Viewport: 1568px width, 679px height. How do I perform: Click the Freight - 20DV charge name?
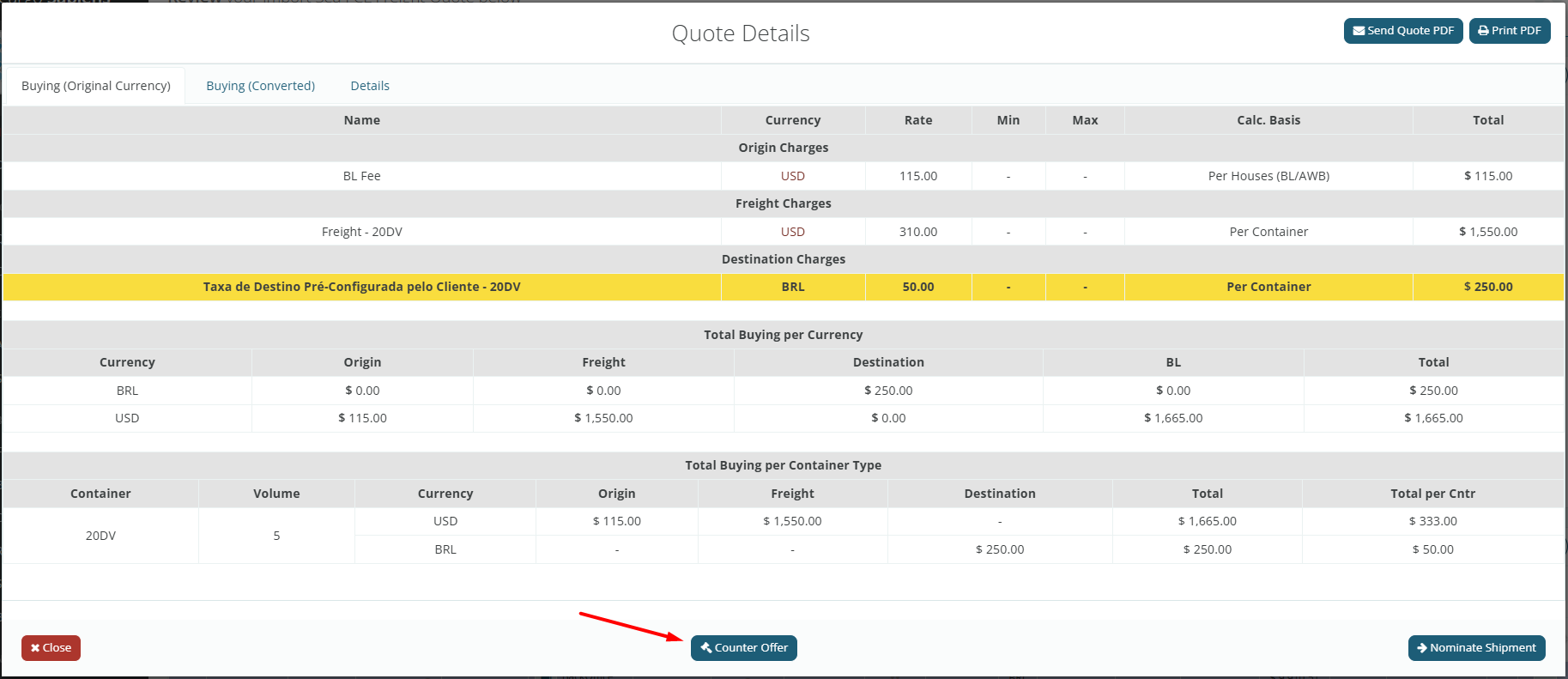[x=361, y=232]
